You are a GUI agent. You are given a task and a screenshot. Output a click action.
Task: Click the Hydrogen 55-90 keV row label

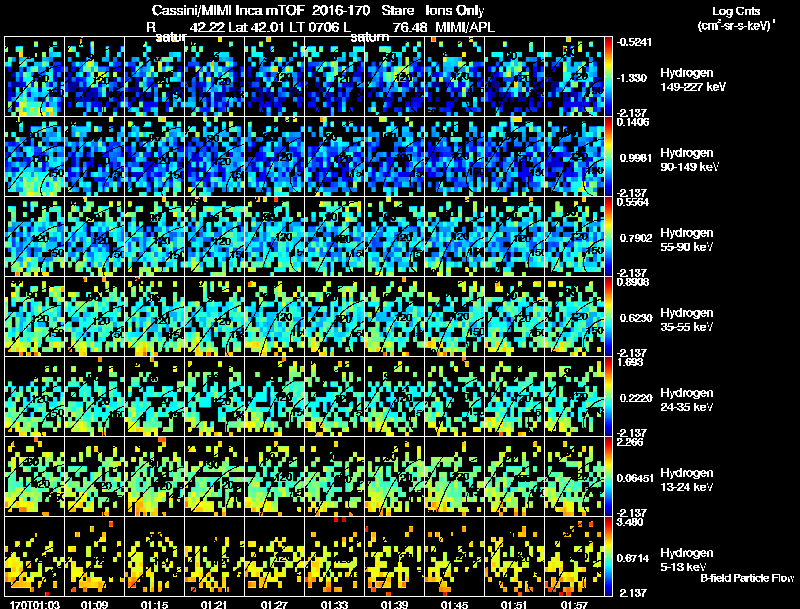(x=687, y=240)
